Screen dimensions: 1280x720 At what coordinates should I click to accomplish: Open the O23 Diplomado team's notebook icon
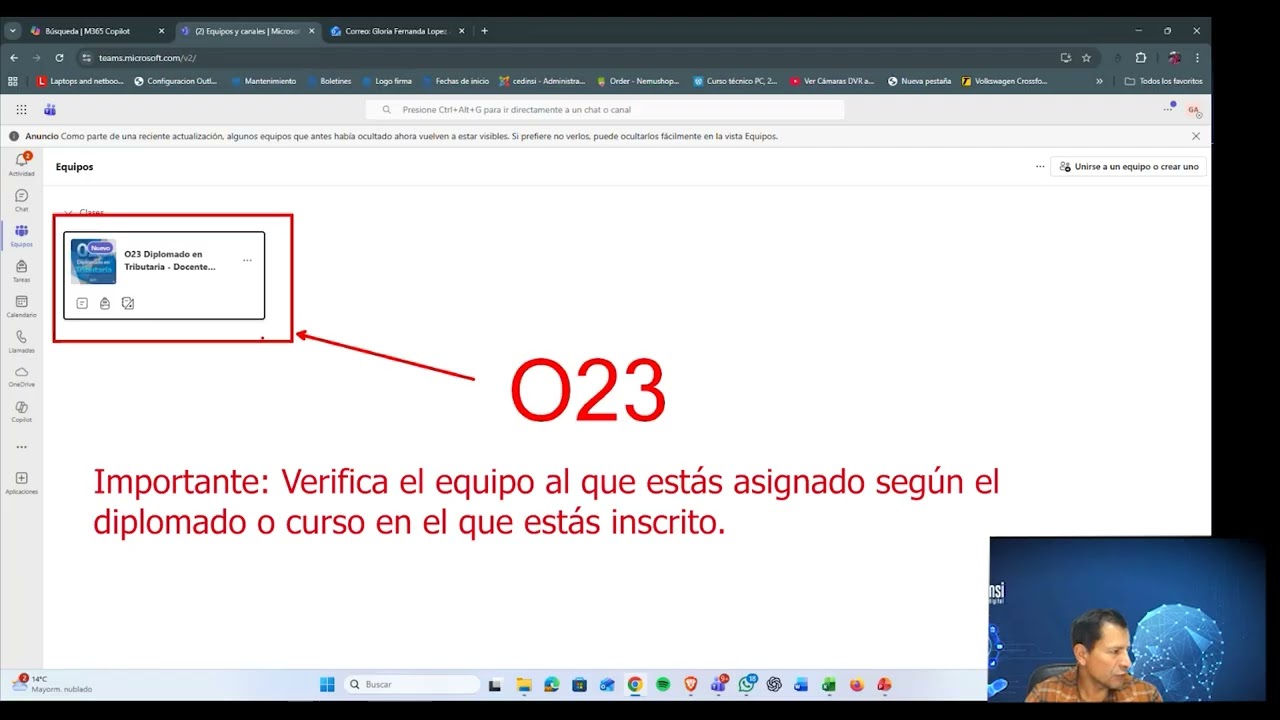82,303
